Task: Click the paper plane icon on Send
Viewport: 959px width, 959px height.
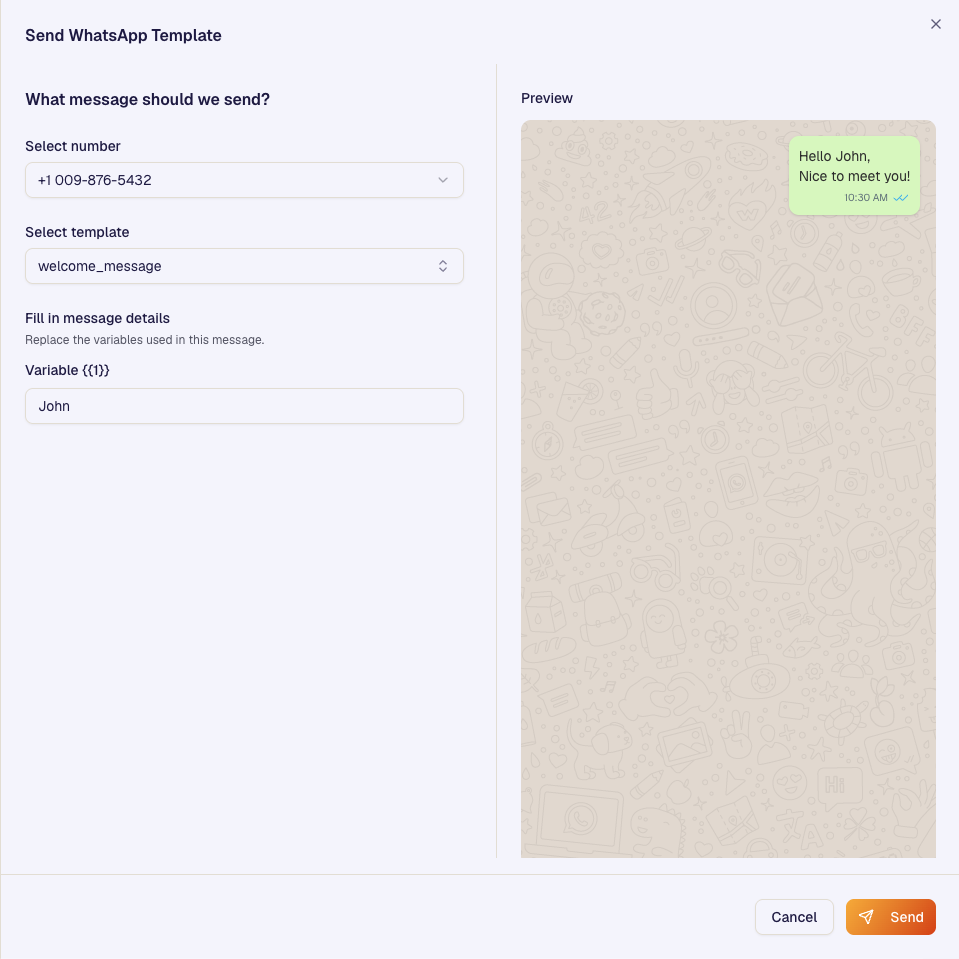Action: point(866,917)
